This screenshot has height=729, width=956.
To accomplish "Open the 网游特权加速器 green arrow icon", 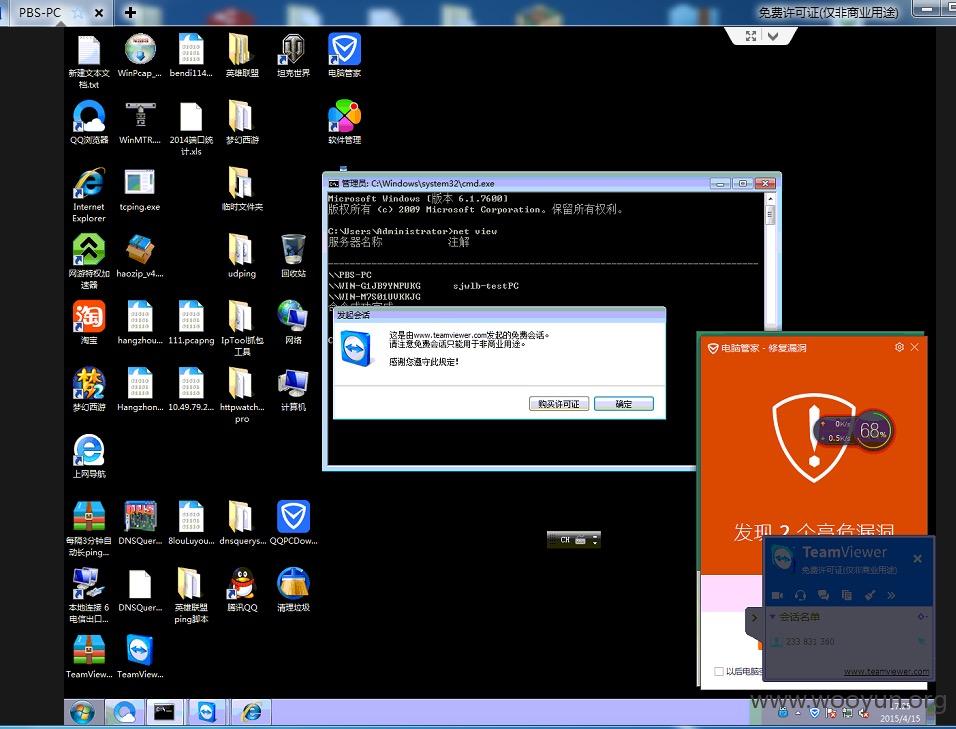I will click(89, 261).
